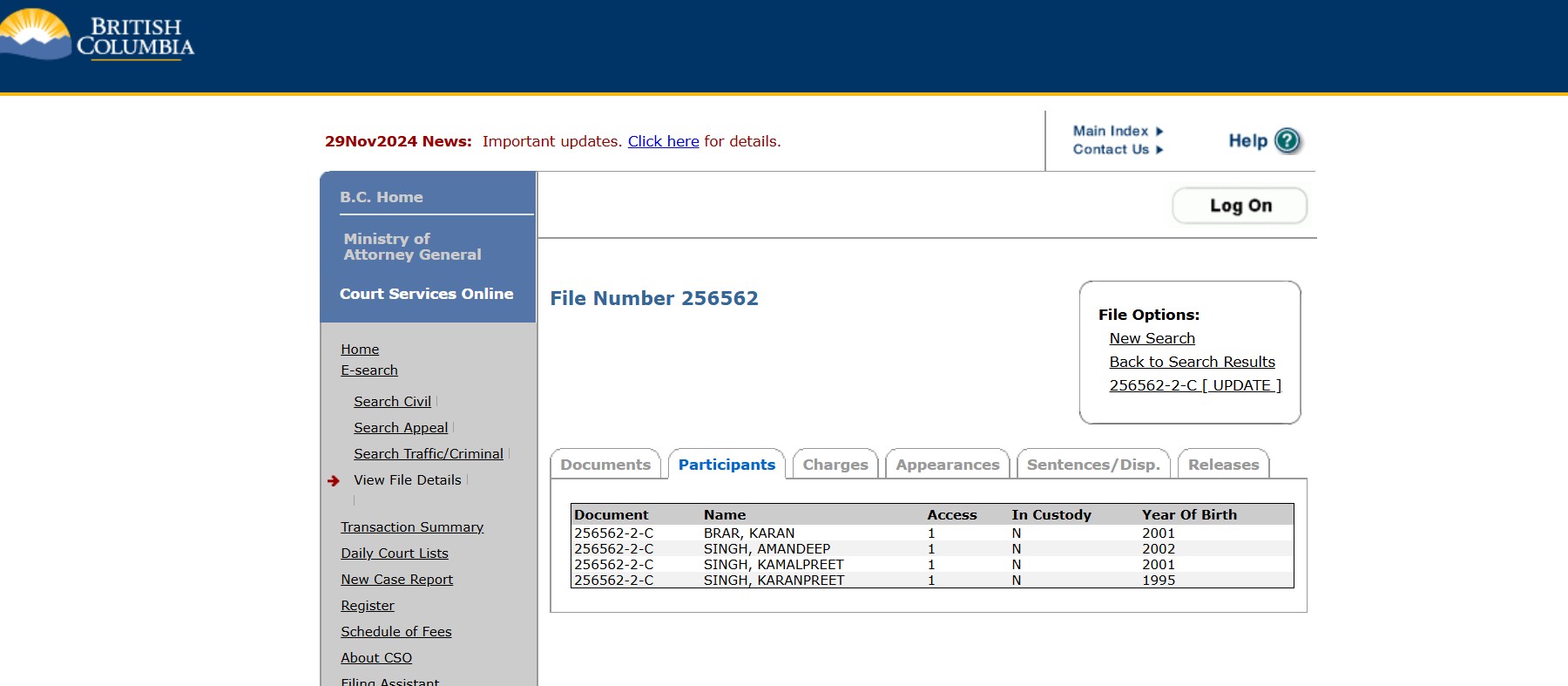Viewport: 1568px width, 686px height.
Task: Click the British Columbia logo
Action: coord(98,37)
